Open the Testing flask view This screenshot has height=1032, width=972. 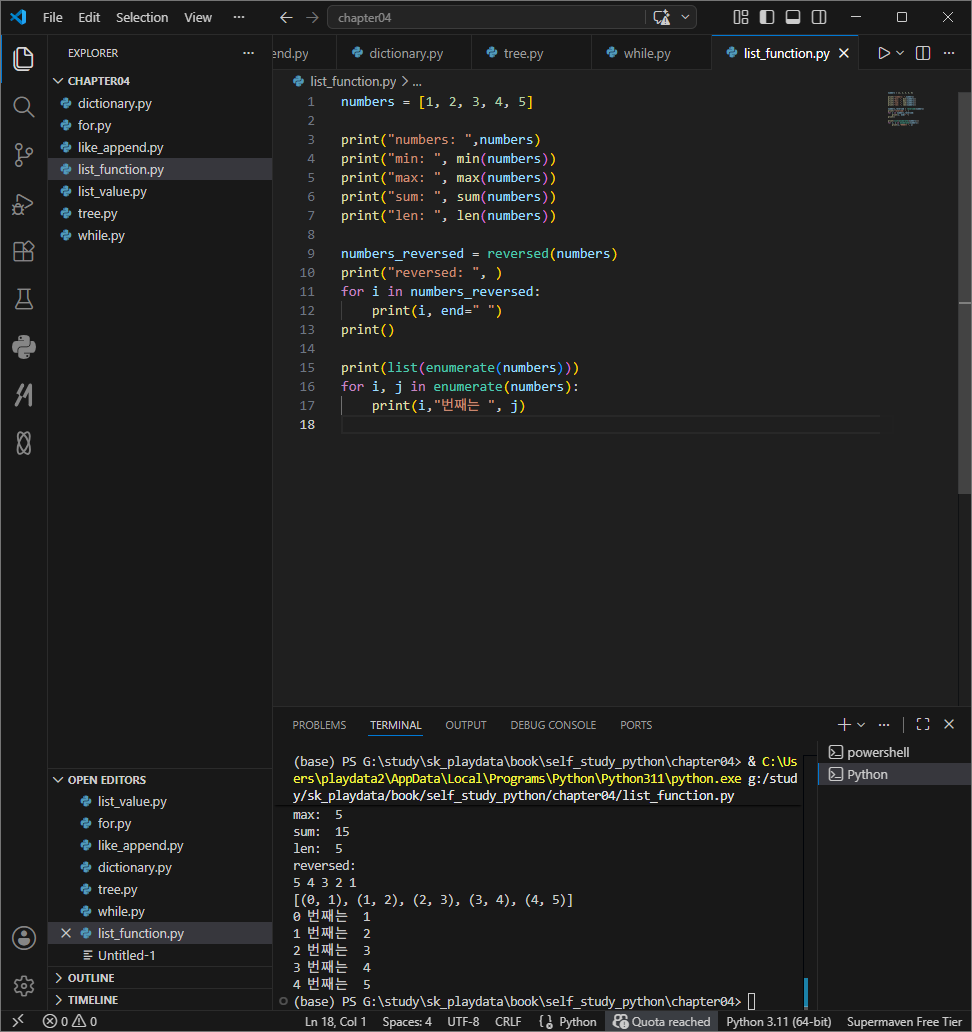(24, 299)
